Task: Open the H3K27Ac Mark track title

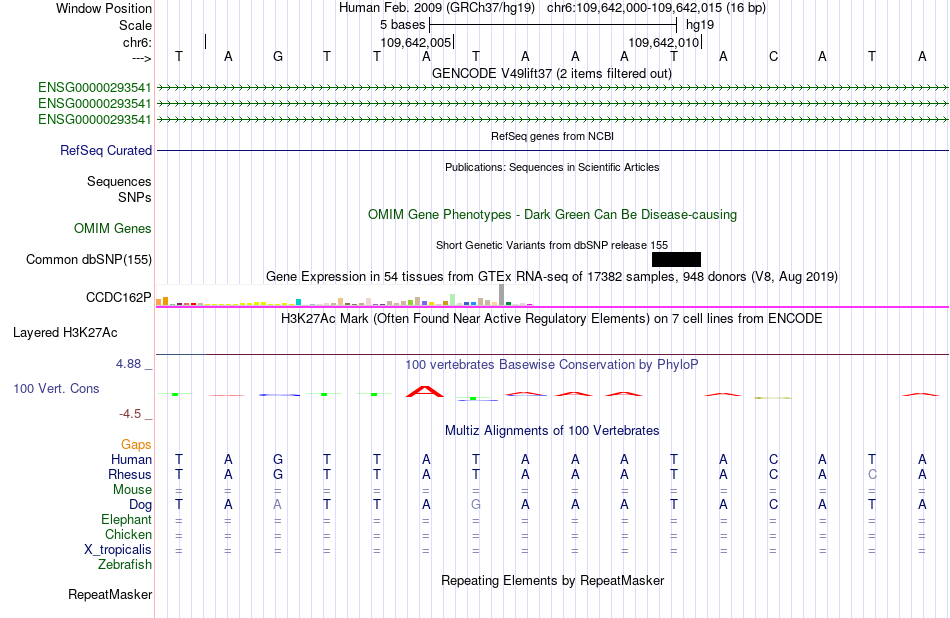Action: [x=552, y=319]
